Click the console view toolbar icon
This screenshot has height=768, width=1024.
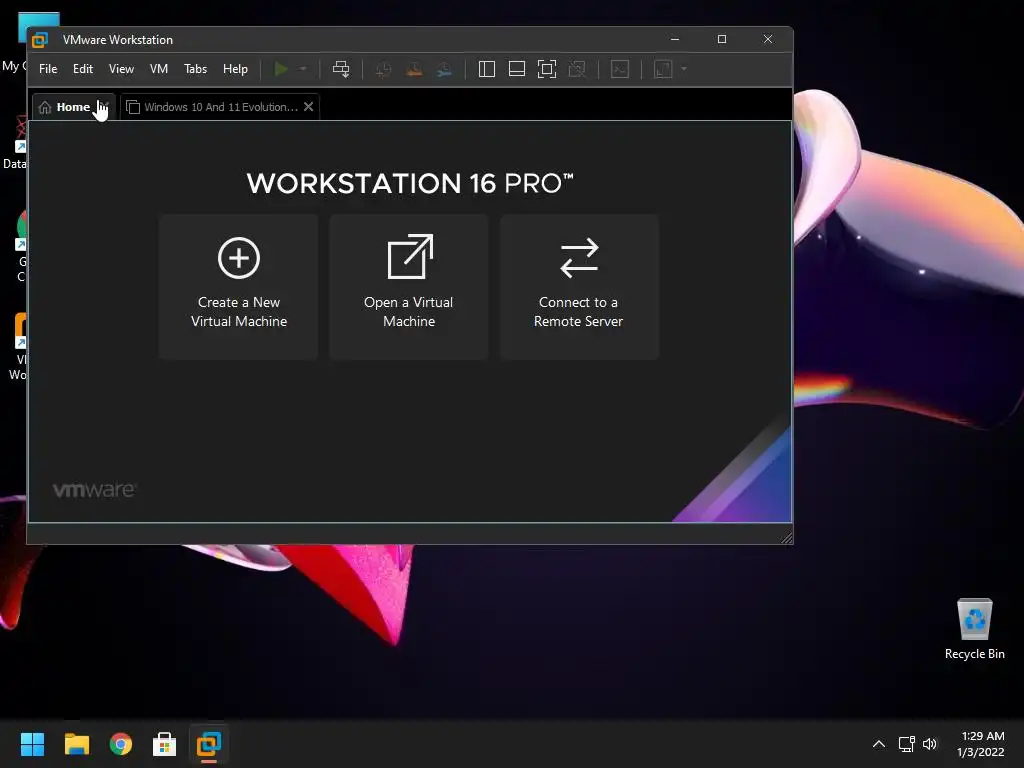[x=620, y=69]
